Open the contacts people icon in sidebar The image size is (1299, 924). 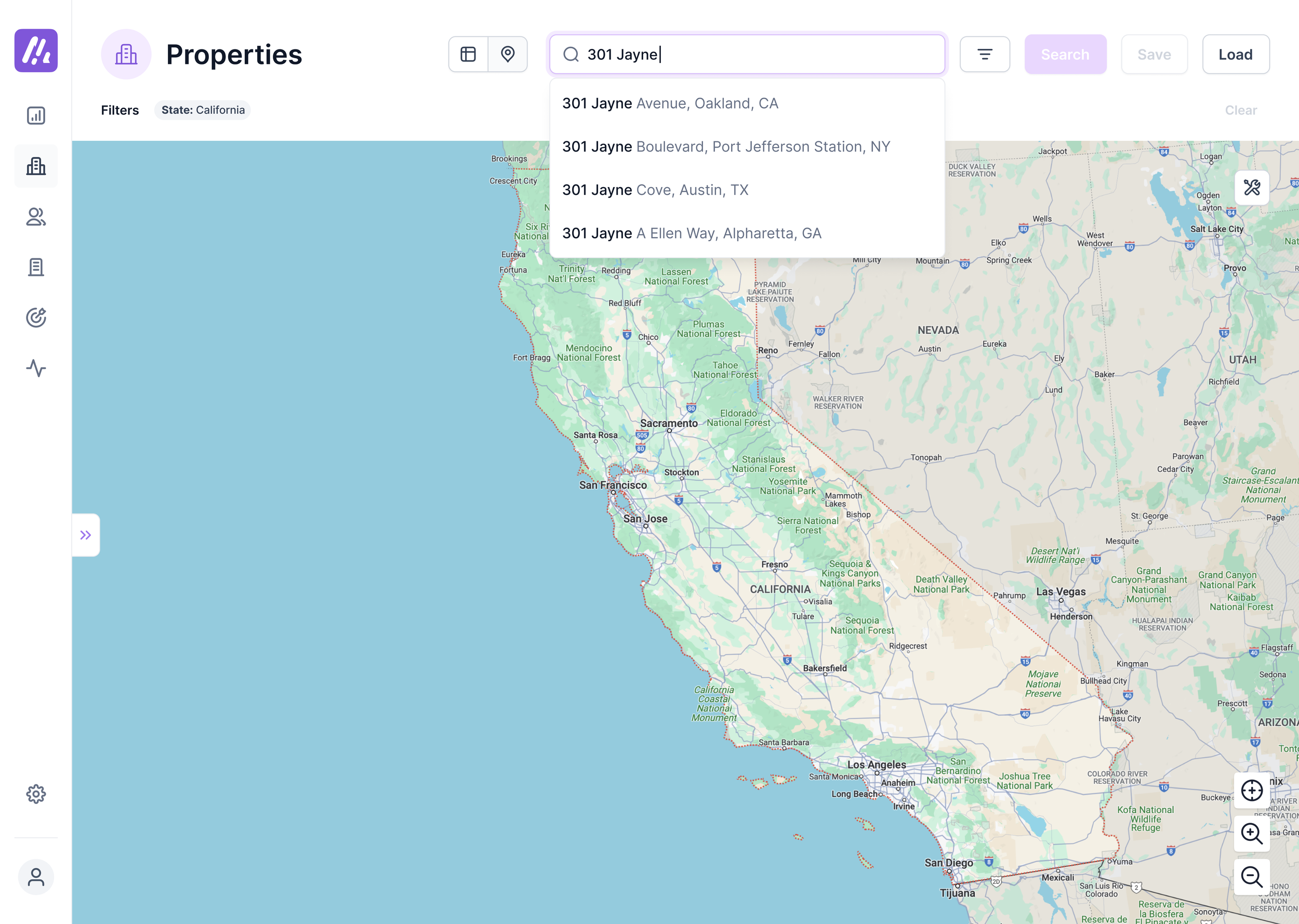[x=36, y=217]
